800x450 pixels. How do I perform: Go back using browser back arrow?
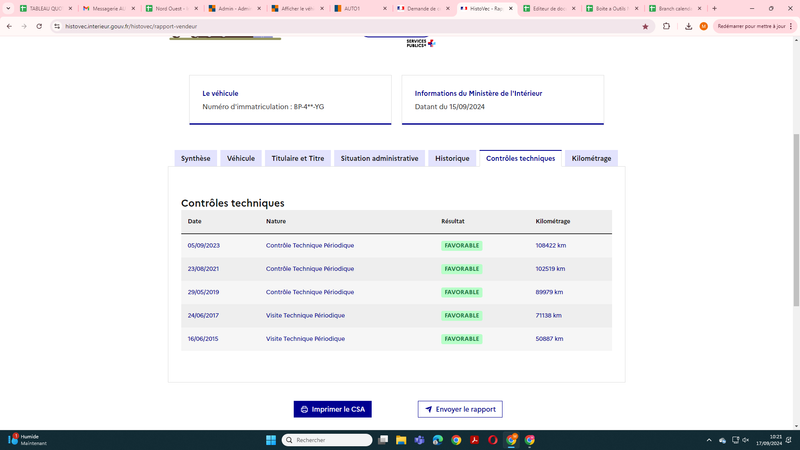tap(9, 26)
